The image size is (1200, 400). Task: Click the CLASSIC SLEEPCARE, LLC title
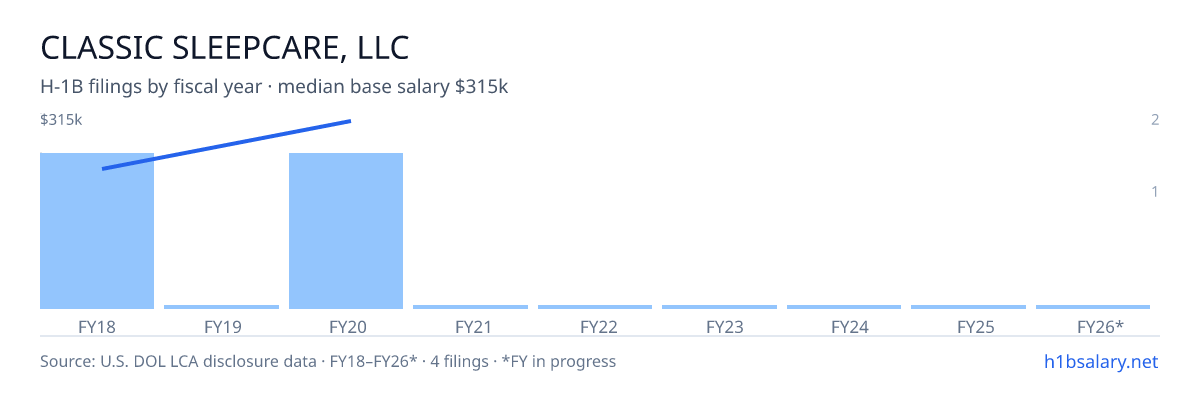[x=225, y=48]
